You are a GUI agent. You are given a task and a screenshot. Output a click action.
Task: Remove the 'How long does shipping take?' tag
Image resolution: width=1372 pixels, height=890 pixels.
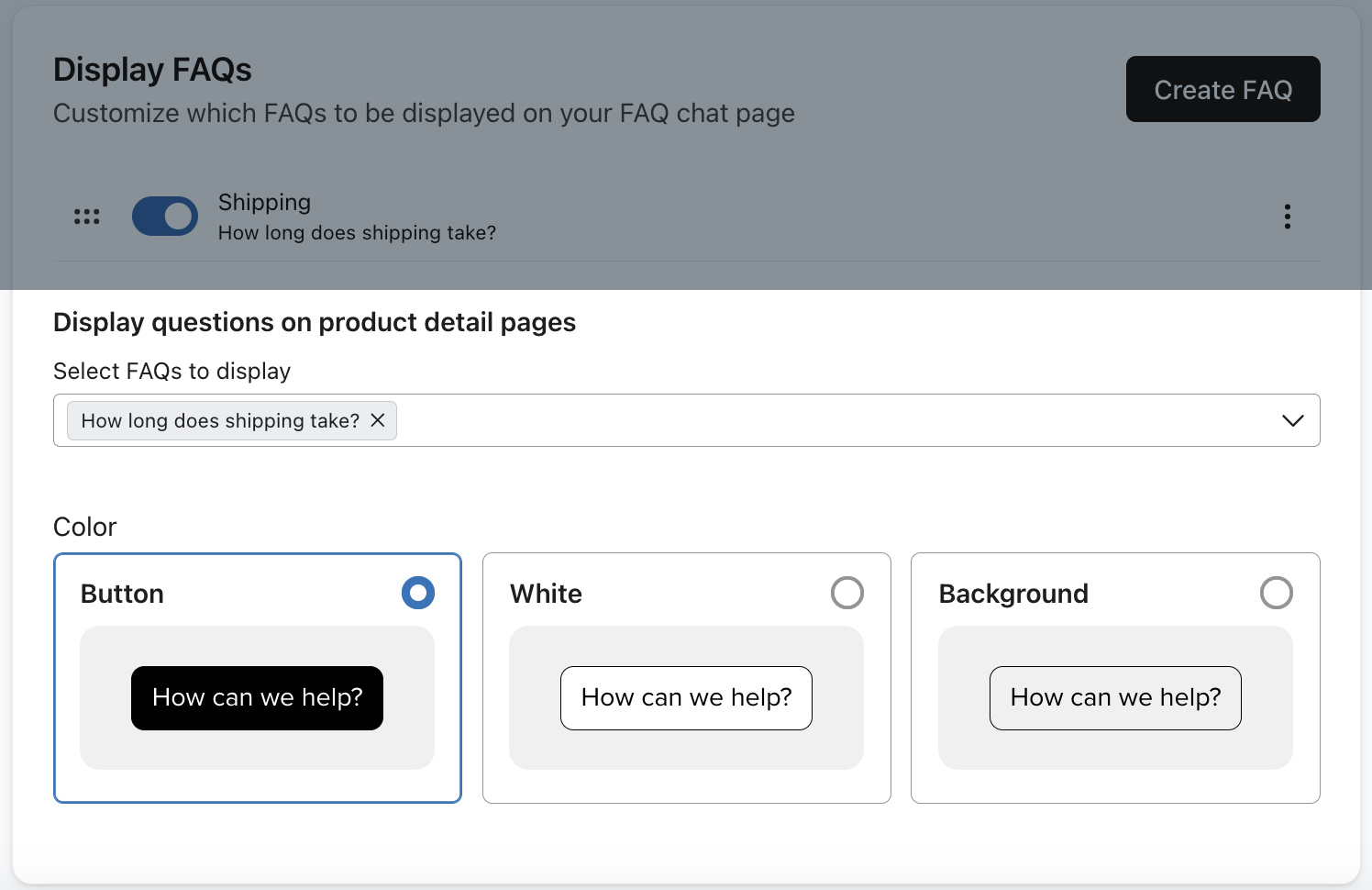pyautogui.click(x=377, y=420)
